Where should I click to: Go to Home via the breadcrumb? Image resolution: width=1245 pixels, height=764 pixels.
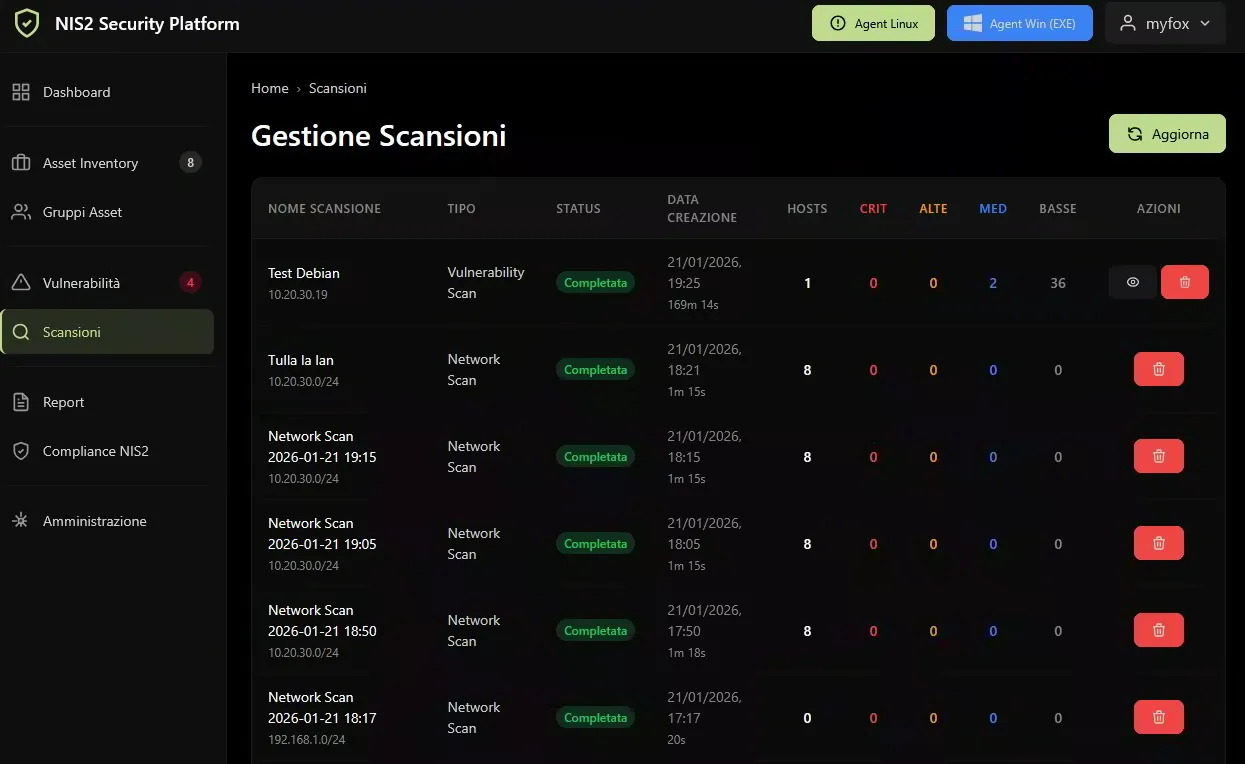click(269, 88)
